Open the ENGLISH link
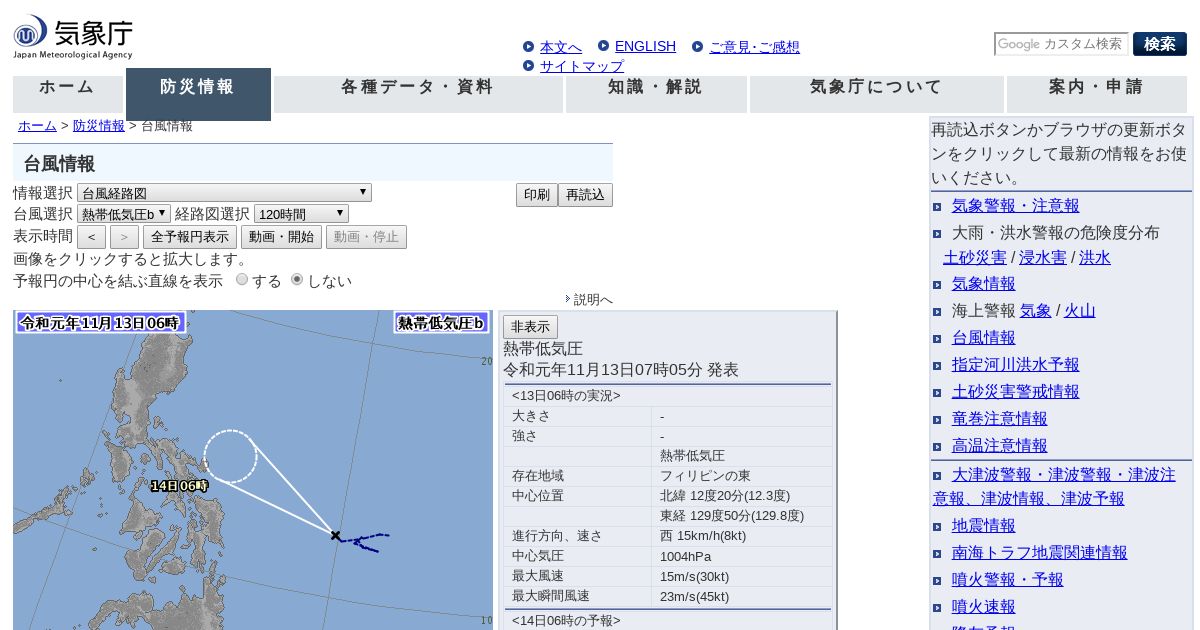The image size is (1200, 630). pos(645,46)
